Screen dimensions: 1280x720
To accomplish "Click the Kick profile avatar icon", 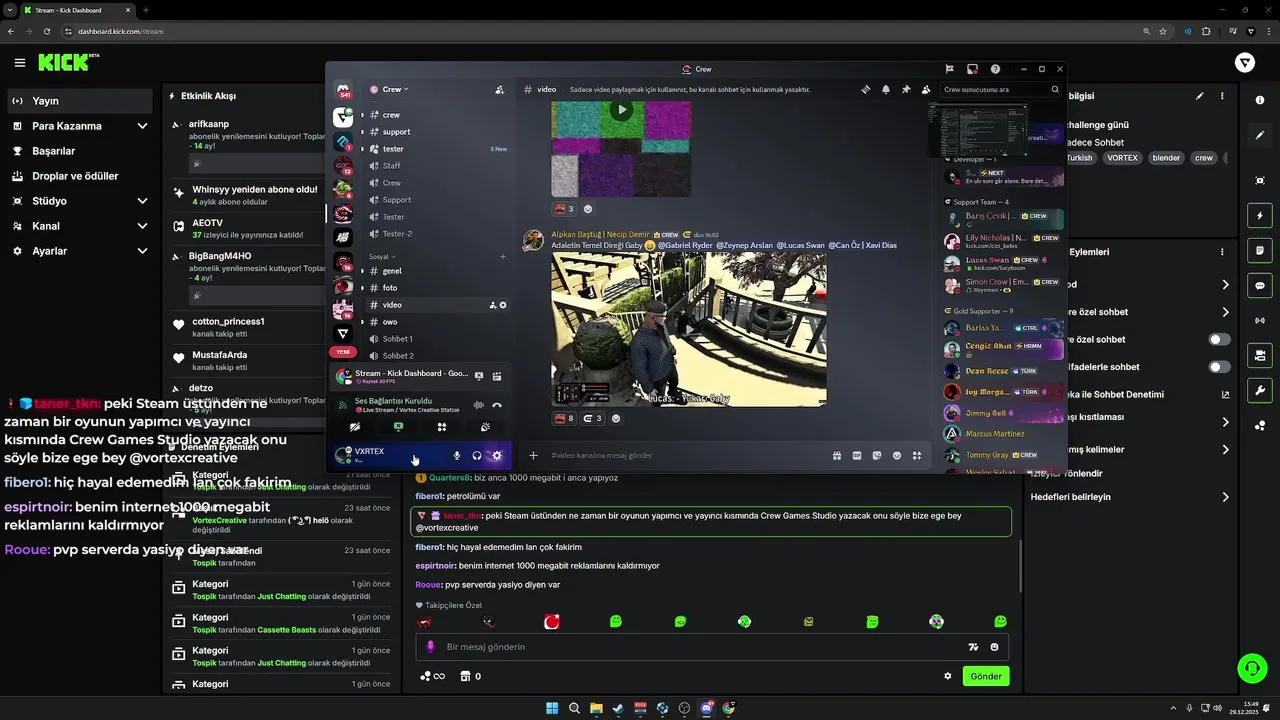I will [1245, 63].
